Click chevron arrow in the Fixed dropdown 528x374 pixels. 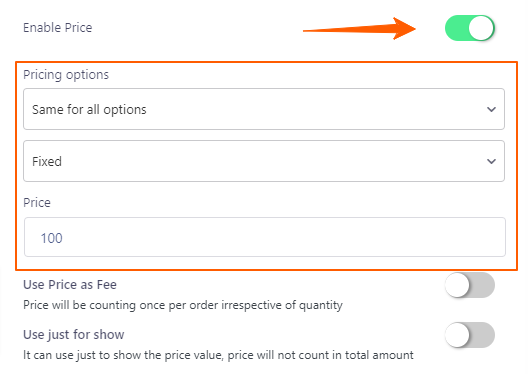(x=491, y=162)
